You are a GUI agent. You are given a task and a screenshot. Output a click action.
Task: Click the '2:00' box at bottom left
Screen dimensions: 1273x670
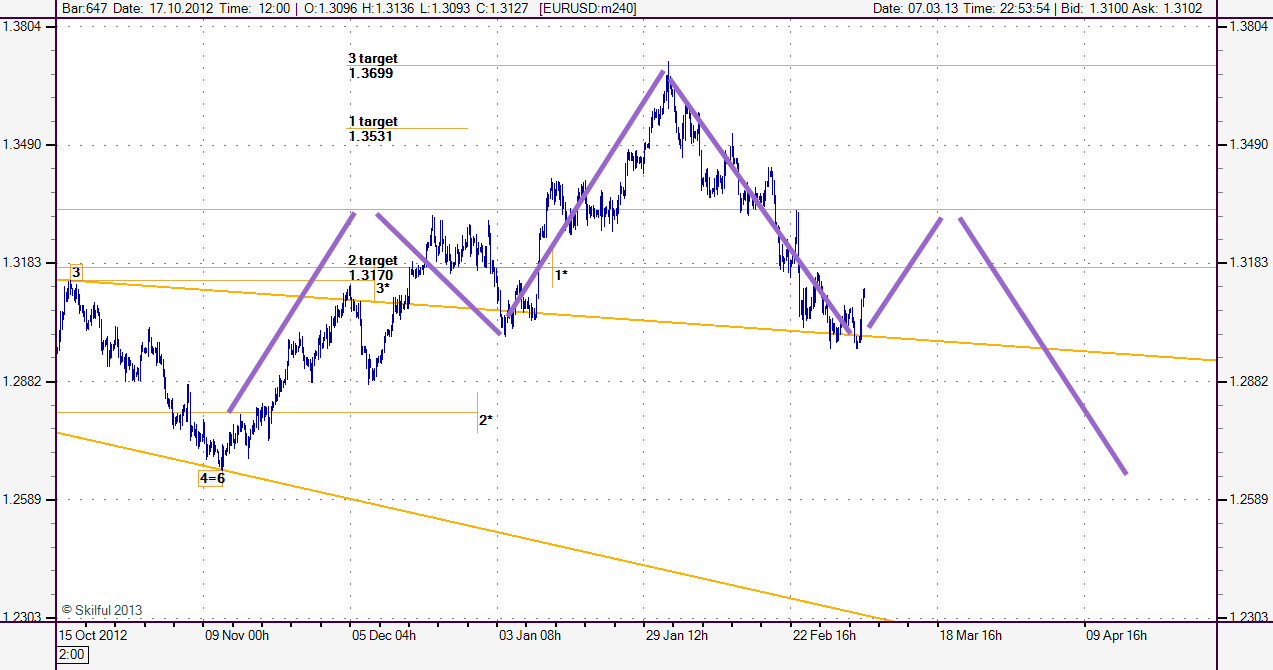pyautogui.click(x=70, y=654)
